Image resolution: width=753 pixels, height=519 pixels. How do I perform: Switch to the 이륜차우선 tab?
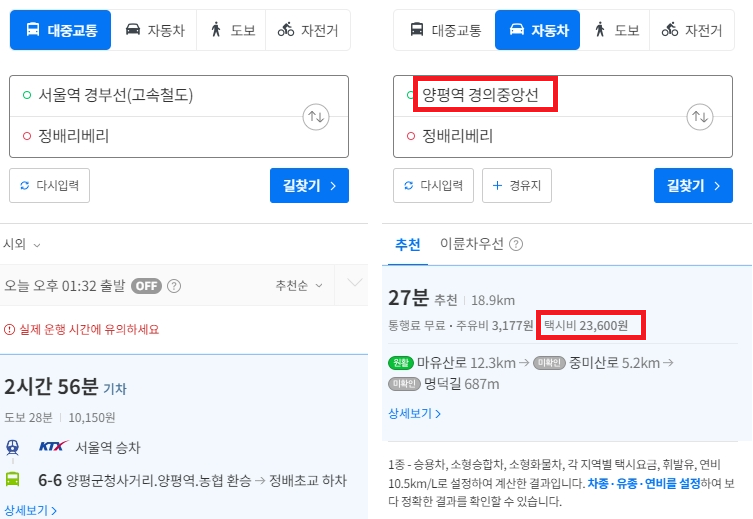click(465, 244)
